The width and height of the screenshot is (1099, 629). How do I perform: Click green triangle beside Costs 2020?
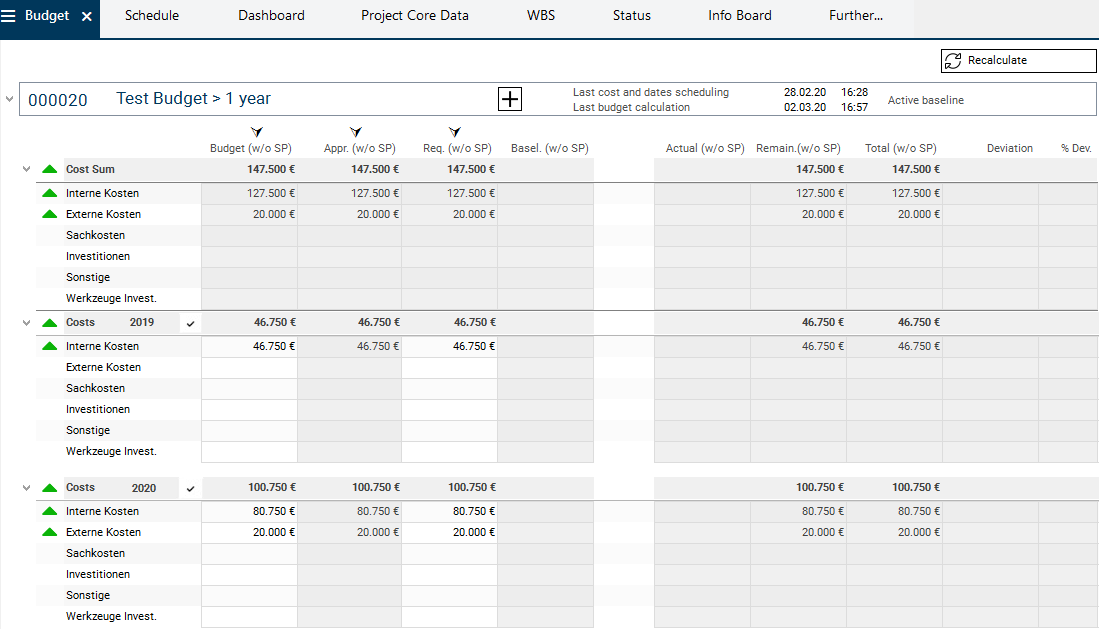tap(50, 488)
